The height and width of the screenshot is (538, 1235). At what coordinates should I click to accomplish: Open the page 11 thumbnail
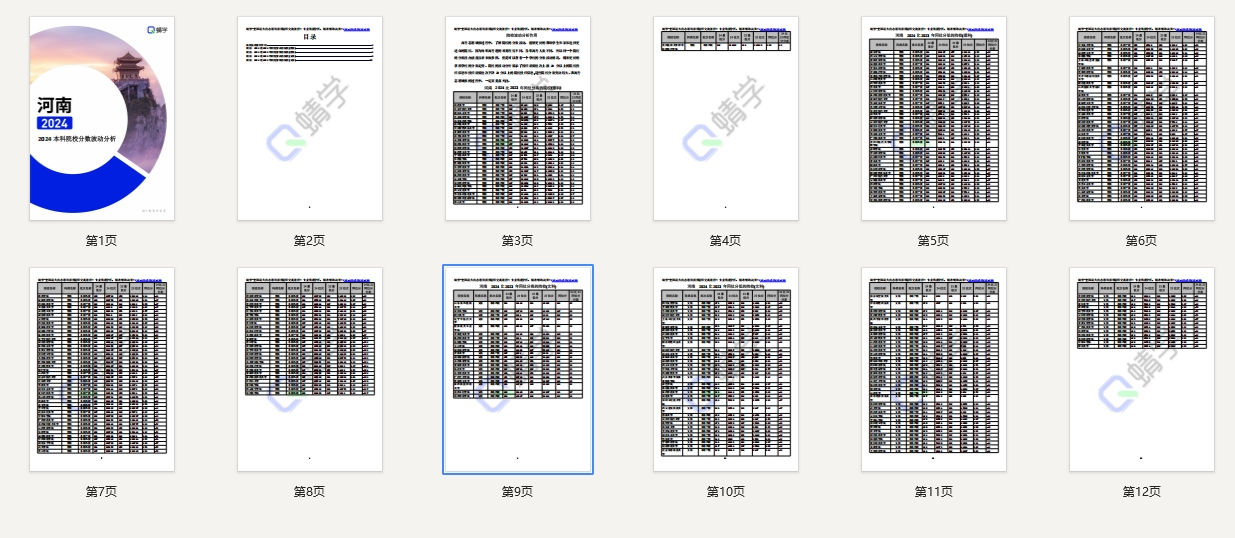click(933, 368)
